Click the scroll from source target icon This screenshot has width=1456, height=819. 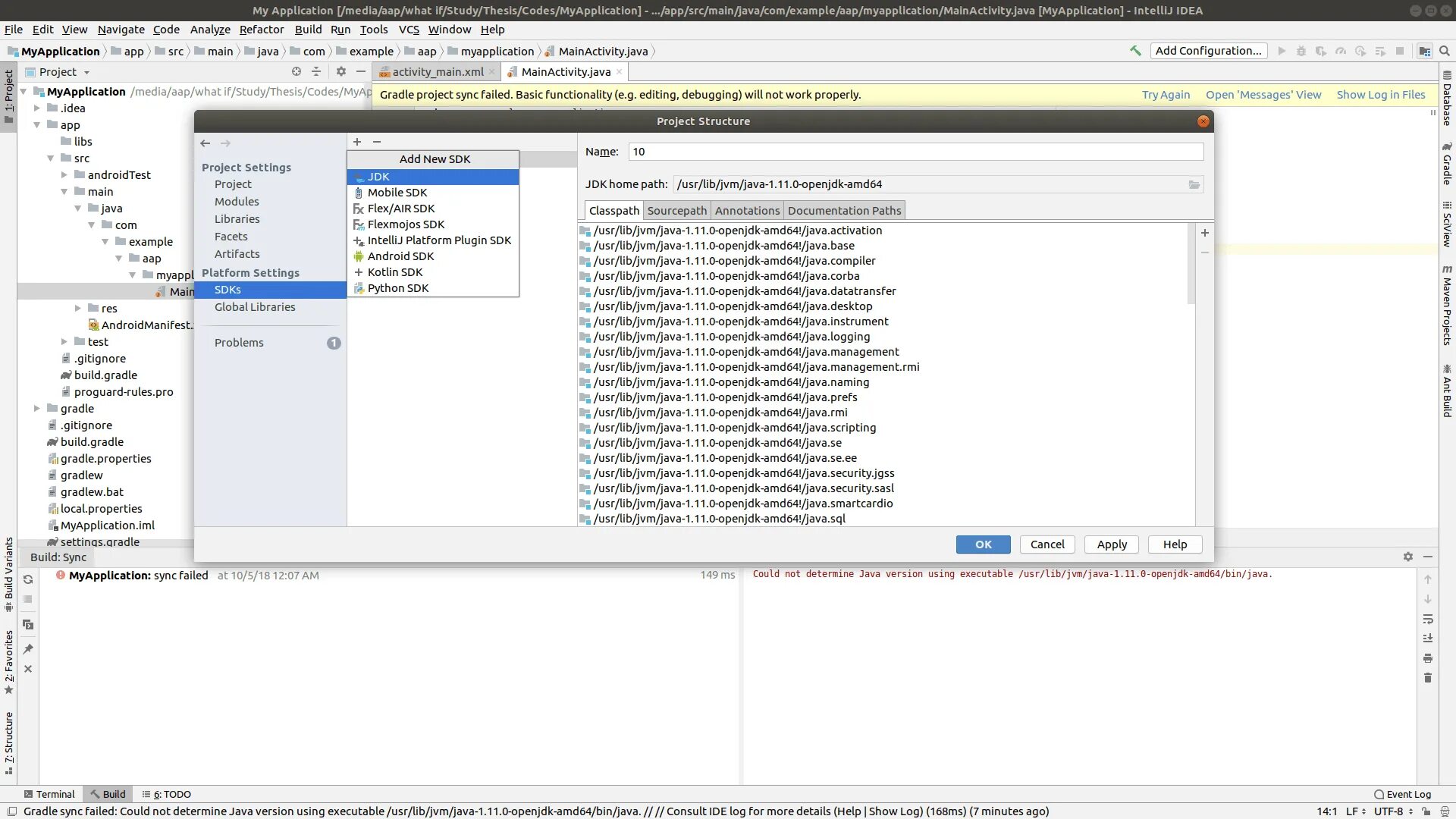pos(297,71)
